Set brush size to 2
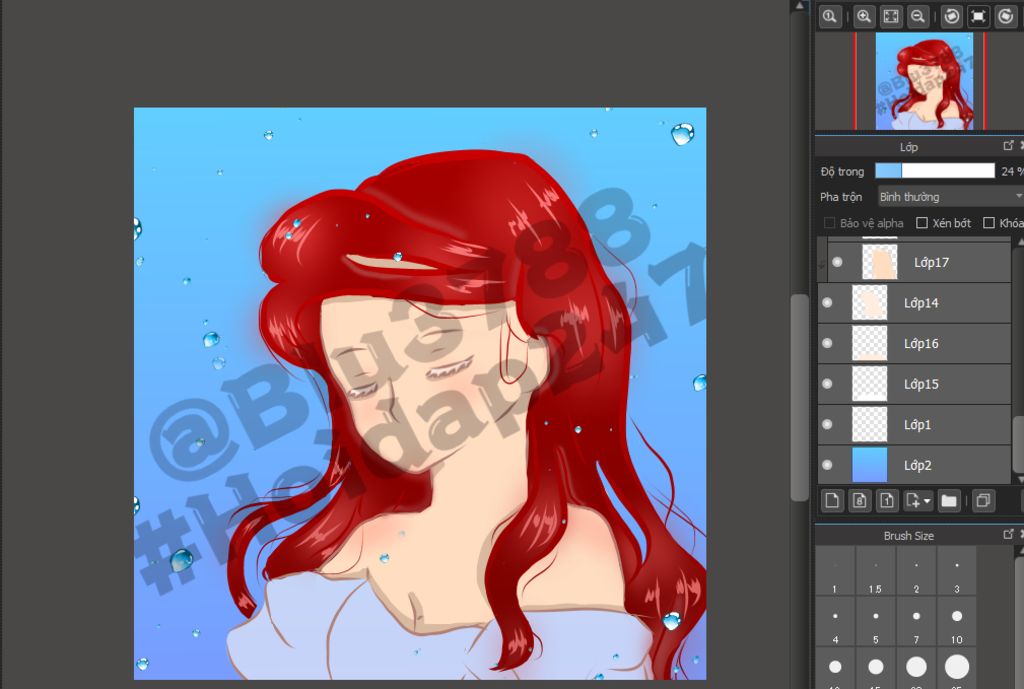This screenshot has height=689, width=1024. (916, 570)
